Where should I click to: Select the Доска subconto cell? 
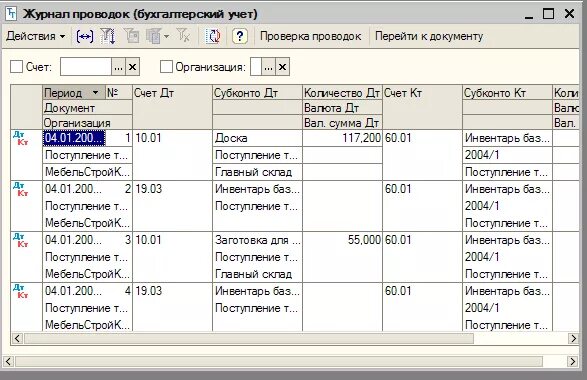[x=257, y=138]
